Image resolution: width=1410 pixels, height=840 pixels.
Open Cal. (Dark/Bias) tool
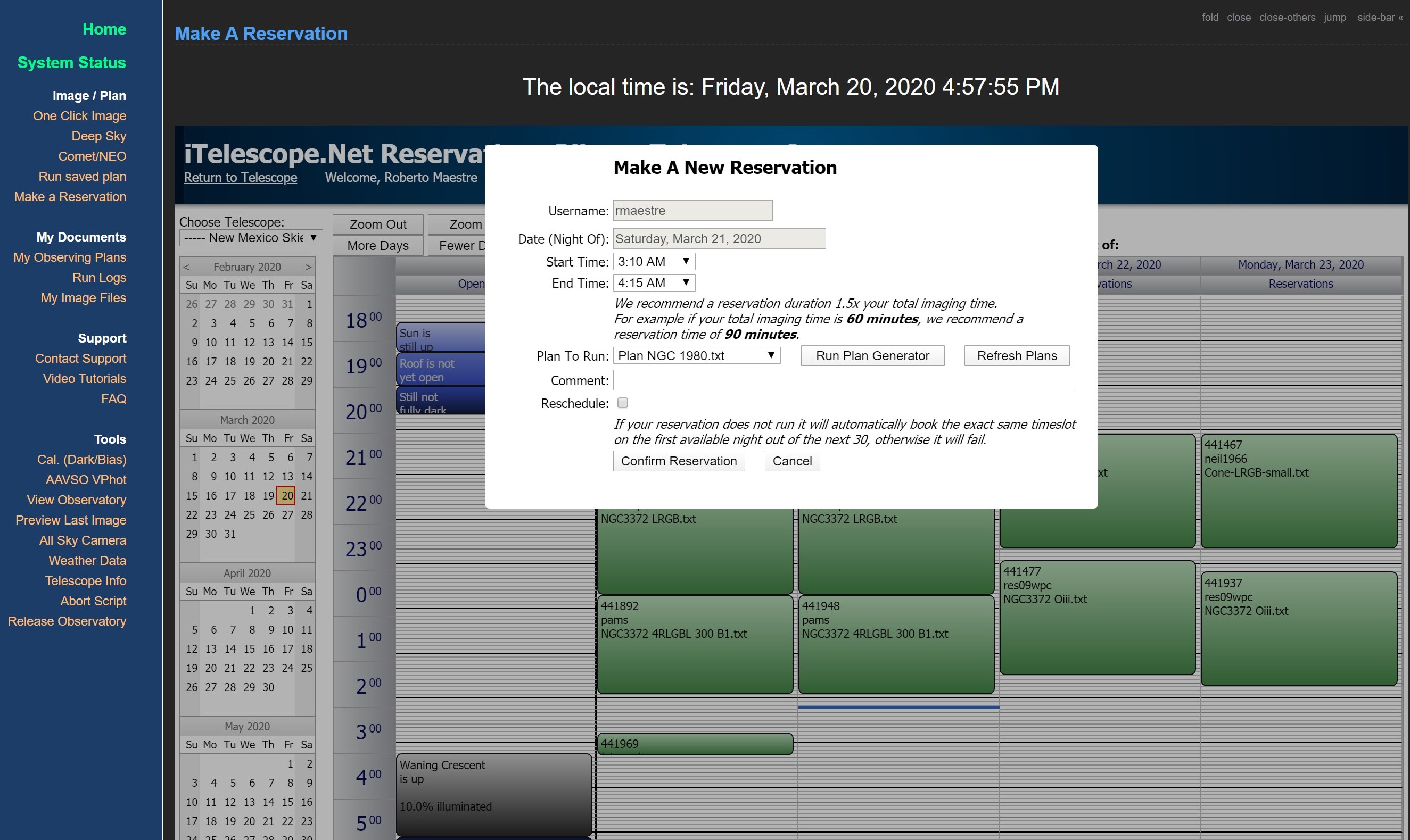tap(81, 459)
